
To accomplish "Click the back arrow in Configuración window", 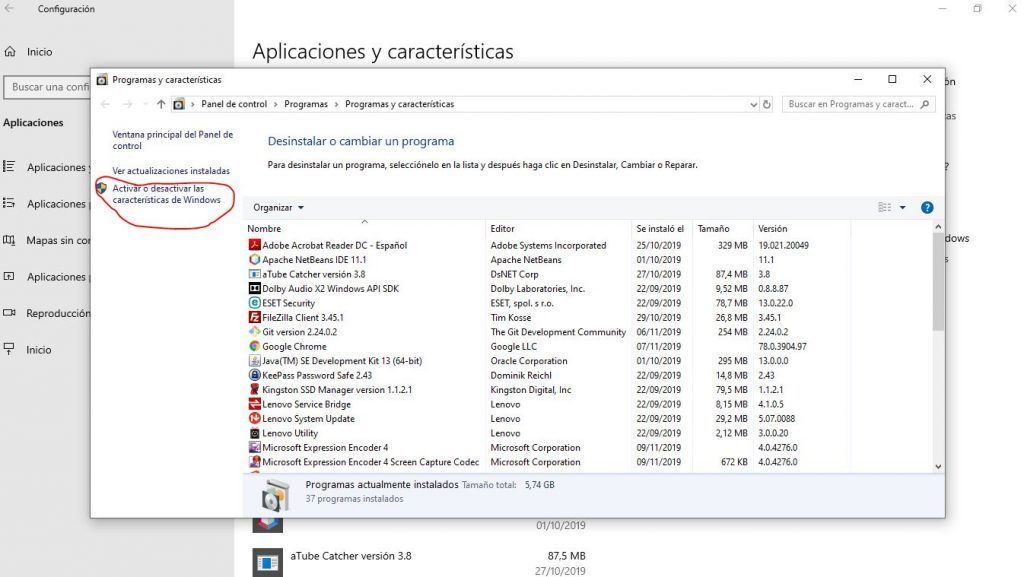I will [x=9, y=8].
